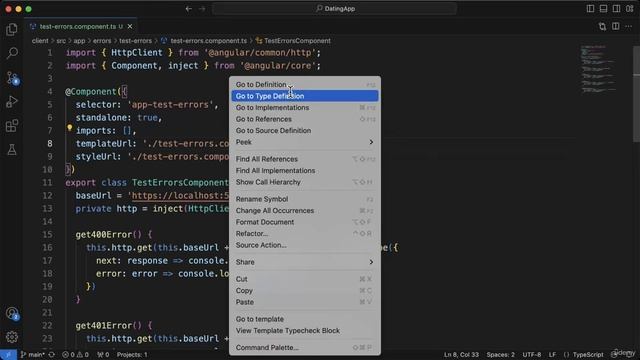Screen dimensions: 640x360
Task: Choose Go to Source Definition
Action: coord(305,131)
